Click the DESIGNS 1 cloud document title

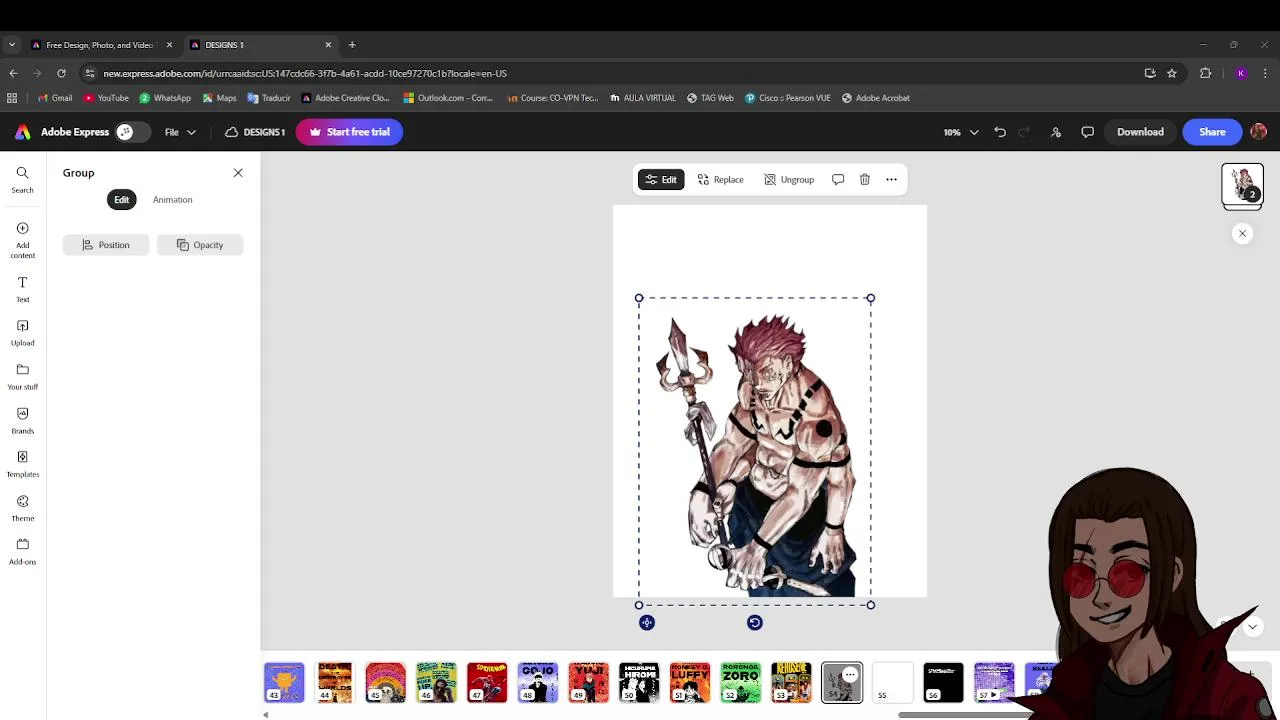[x=255, y=132]
